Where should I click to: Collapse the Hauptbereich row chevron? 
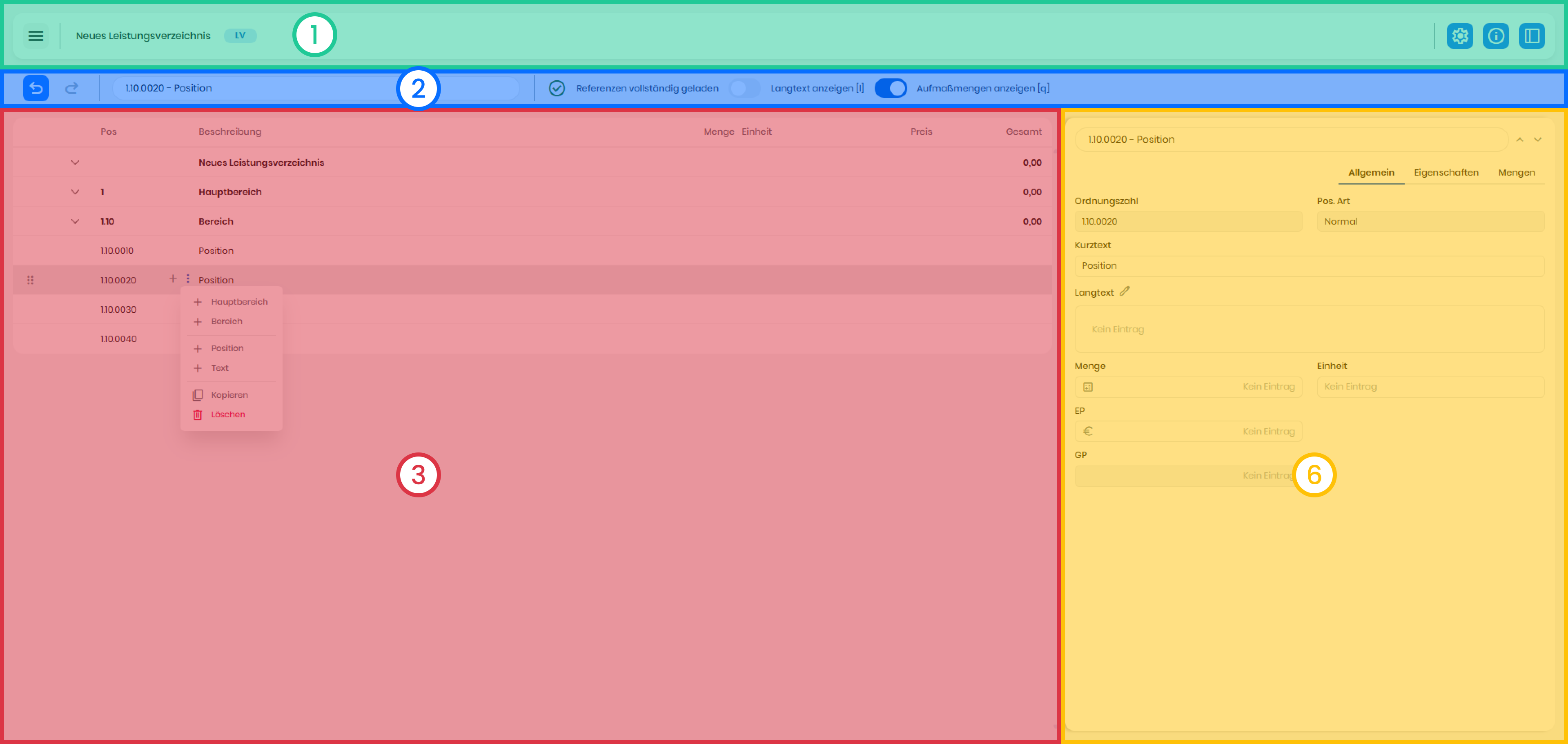click(x=75, y=192)
